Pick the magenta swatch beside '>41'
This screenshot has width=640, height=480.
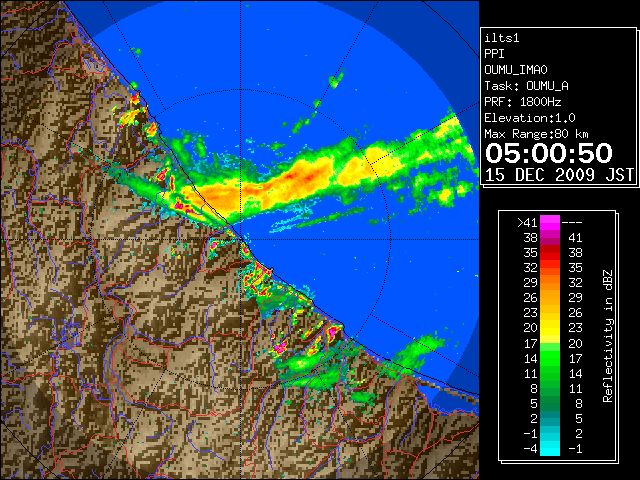click(x=550, y=223)
